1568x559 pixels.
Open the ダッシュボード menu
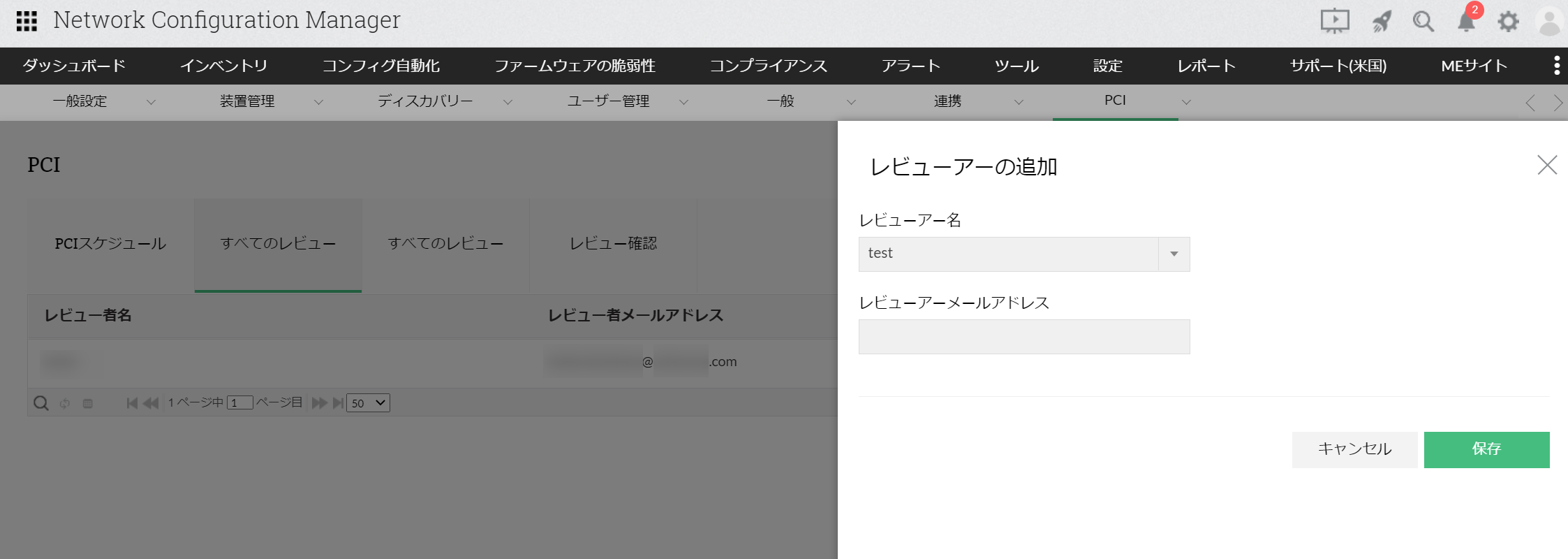[x=74, y=66]
